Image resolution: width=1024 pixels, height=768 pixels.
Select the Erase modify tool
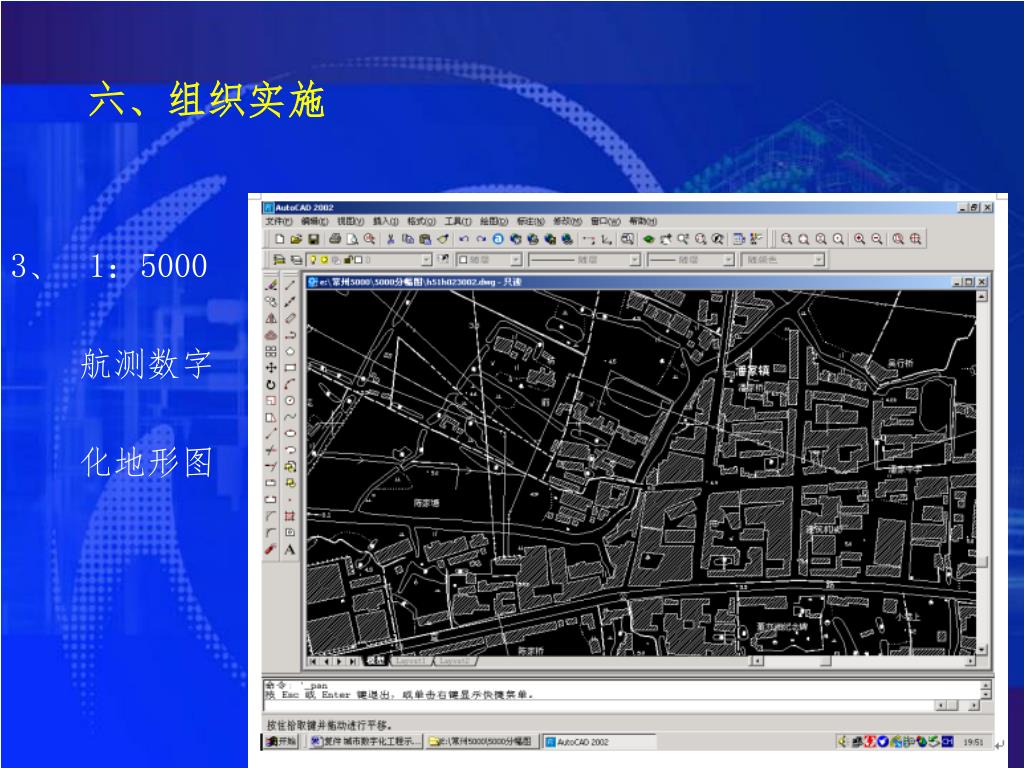point(271,285)
